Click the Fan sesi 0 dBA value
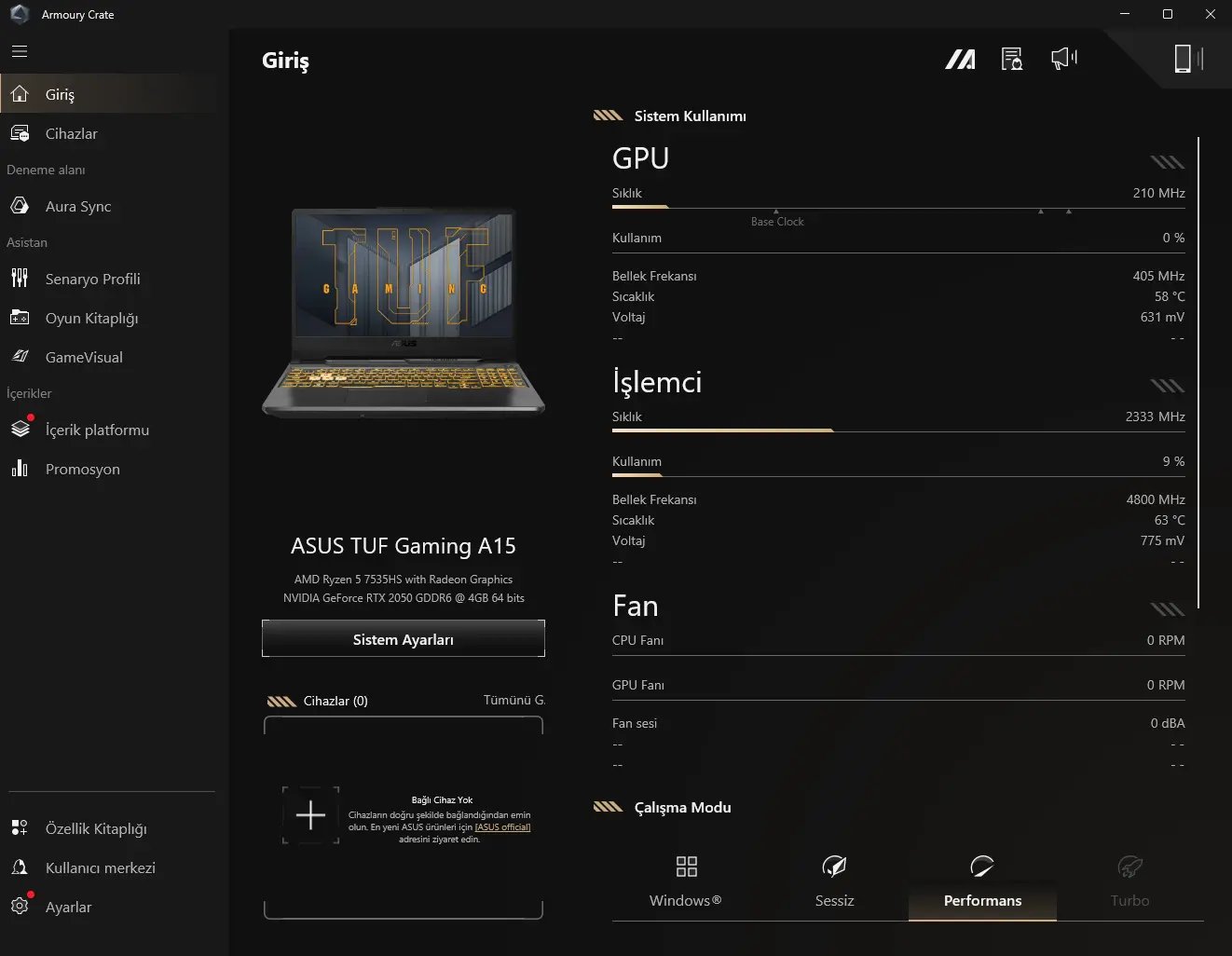The image size is (1232, 956). (1168, 723)
